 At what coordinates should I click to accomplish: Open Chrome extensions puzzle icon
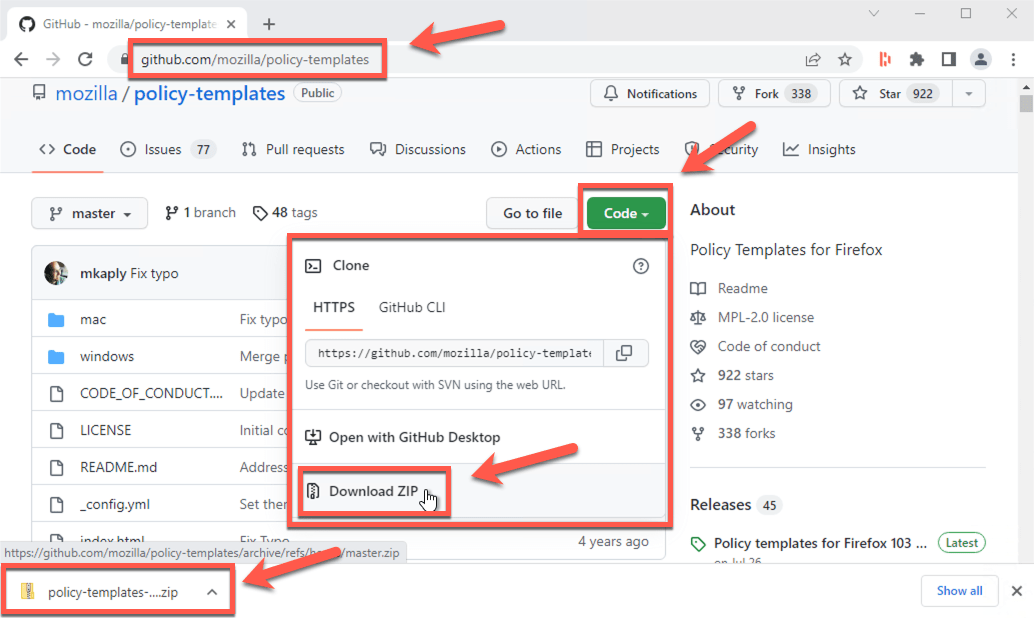tap(916, 60)
